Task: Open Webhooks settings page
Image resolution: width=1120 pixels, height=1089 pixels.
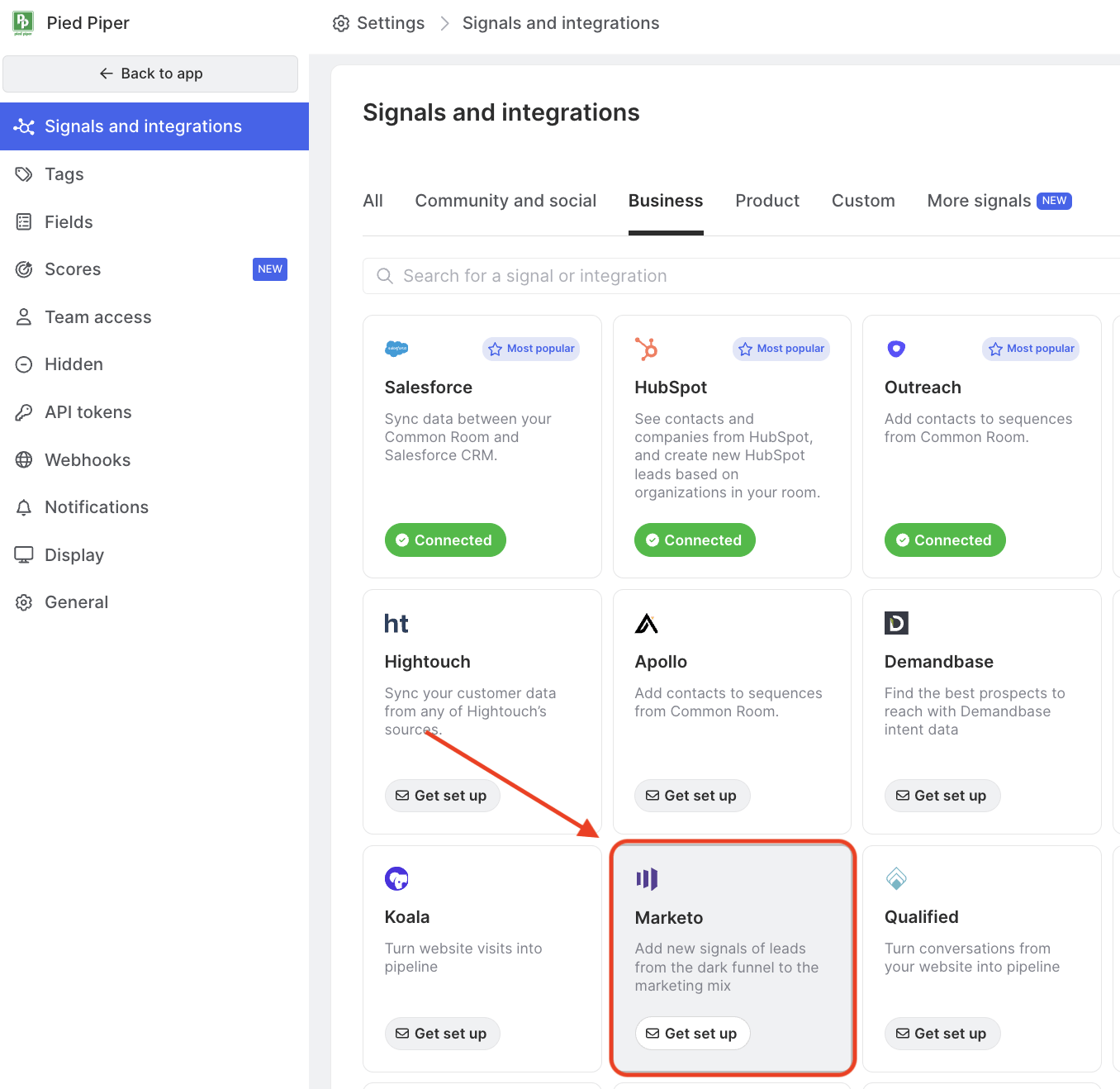Action: 154,460
